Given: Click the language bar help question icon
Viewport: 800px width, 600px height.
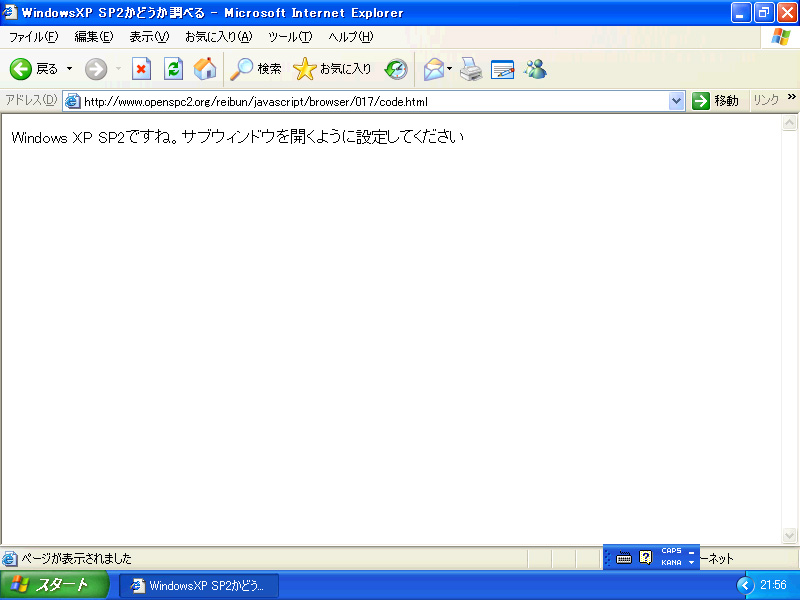Looking at the screenshot, I should [645, 557].
